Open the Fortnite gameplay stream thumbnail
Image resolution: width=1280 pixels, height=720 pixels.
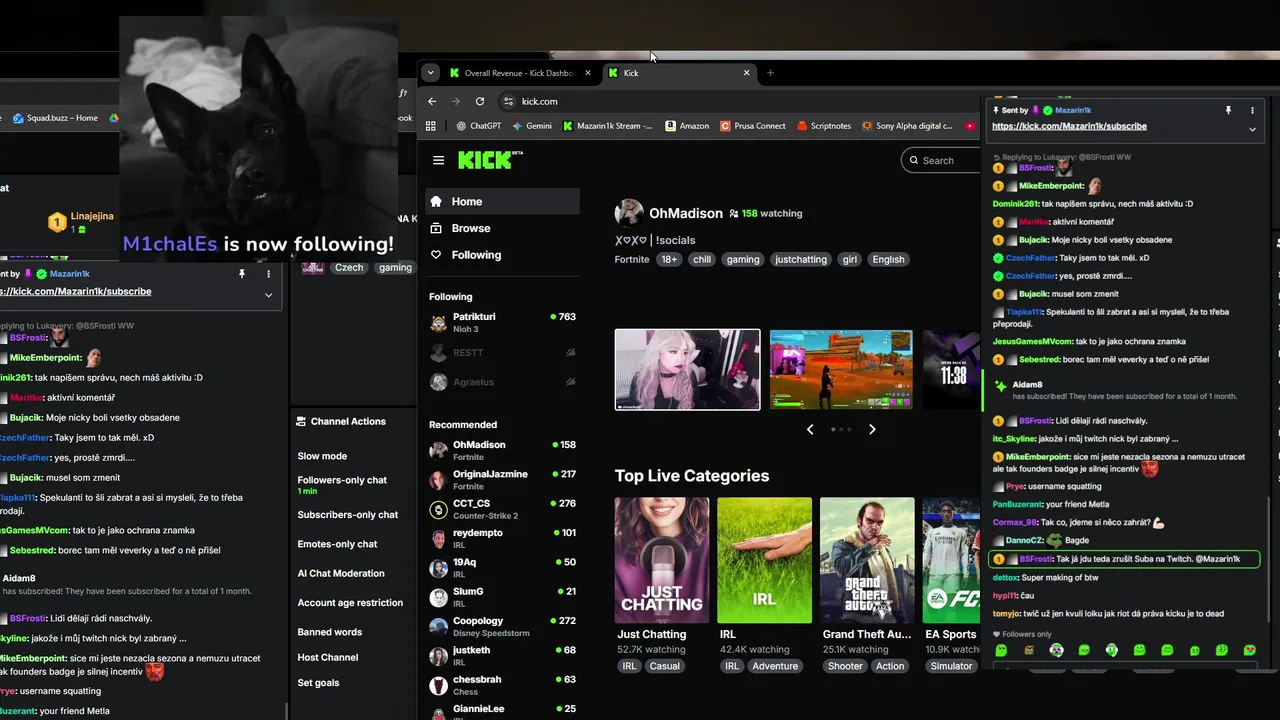(841, 369)
